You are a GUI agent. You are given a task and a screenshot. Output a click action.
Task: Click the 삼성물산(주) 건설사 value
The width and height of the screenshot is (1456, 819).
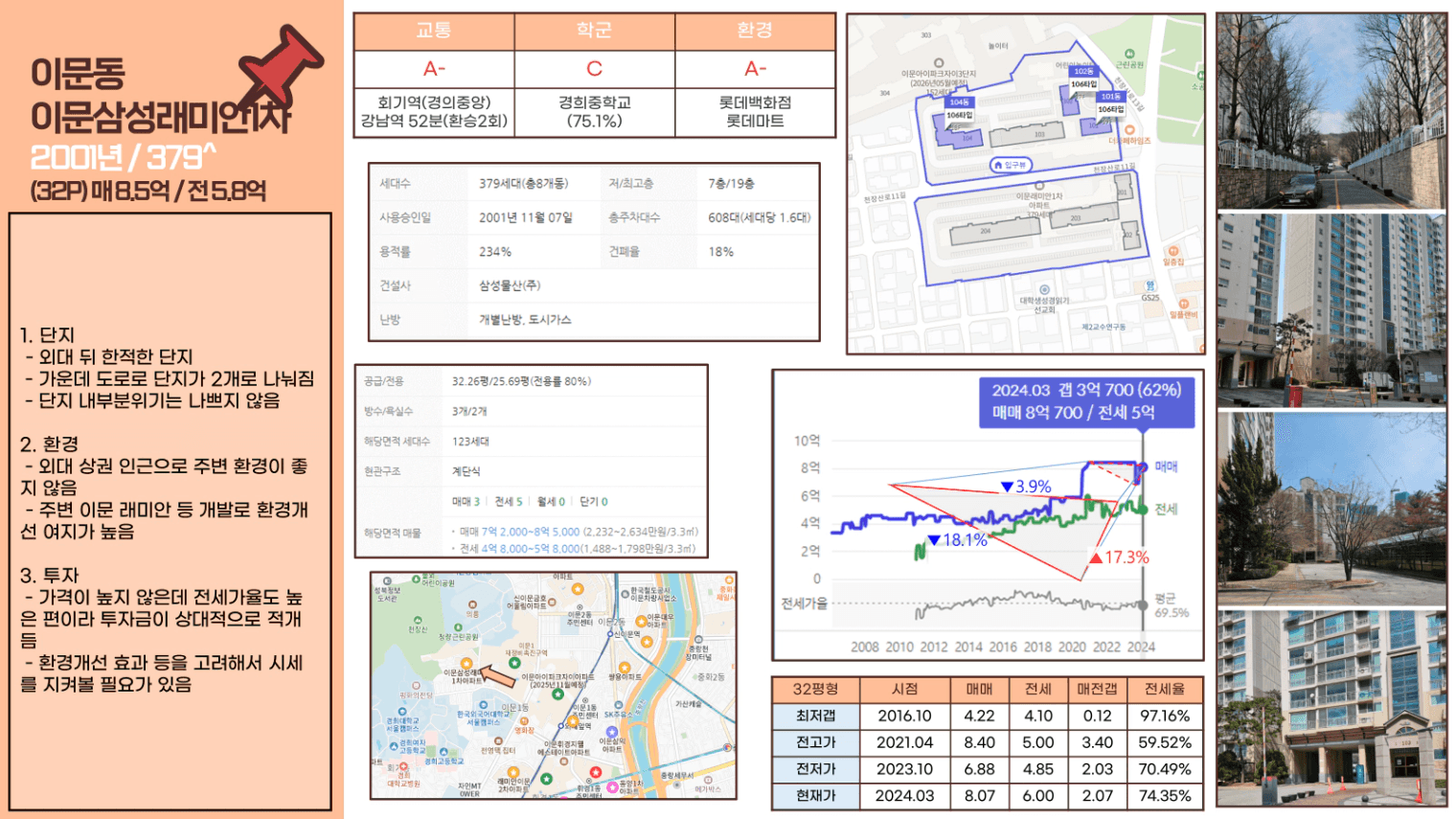coord(510,285)
